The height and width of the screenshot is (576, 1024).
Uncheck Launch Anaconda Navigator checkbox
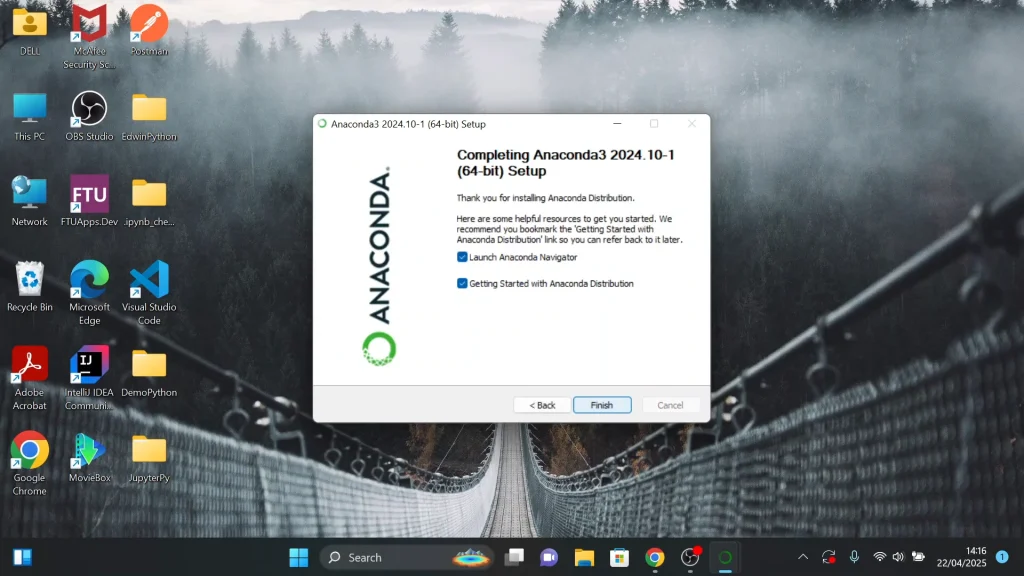point(462,257)
